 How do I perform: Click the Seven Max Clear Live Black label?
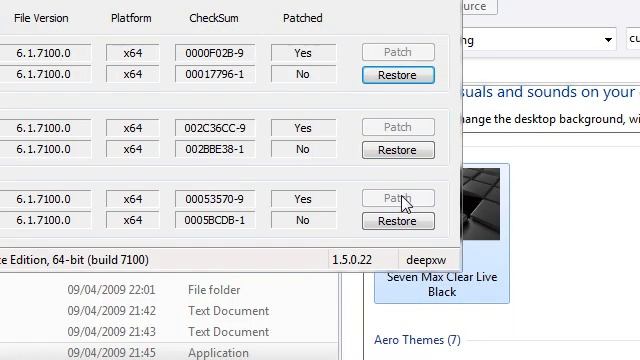click(442, 284)
